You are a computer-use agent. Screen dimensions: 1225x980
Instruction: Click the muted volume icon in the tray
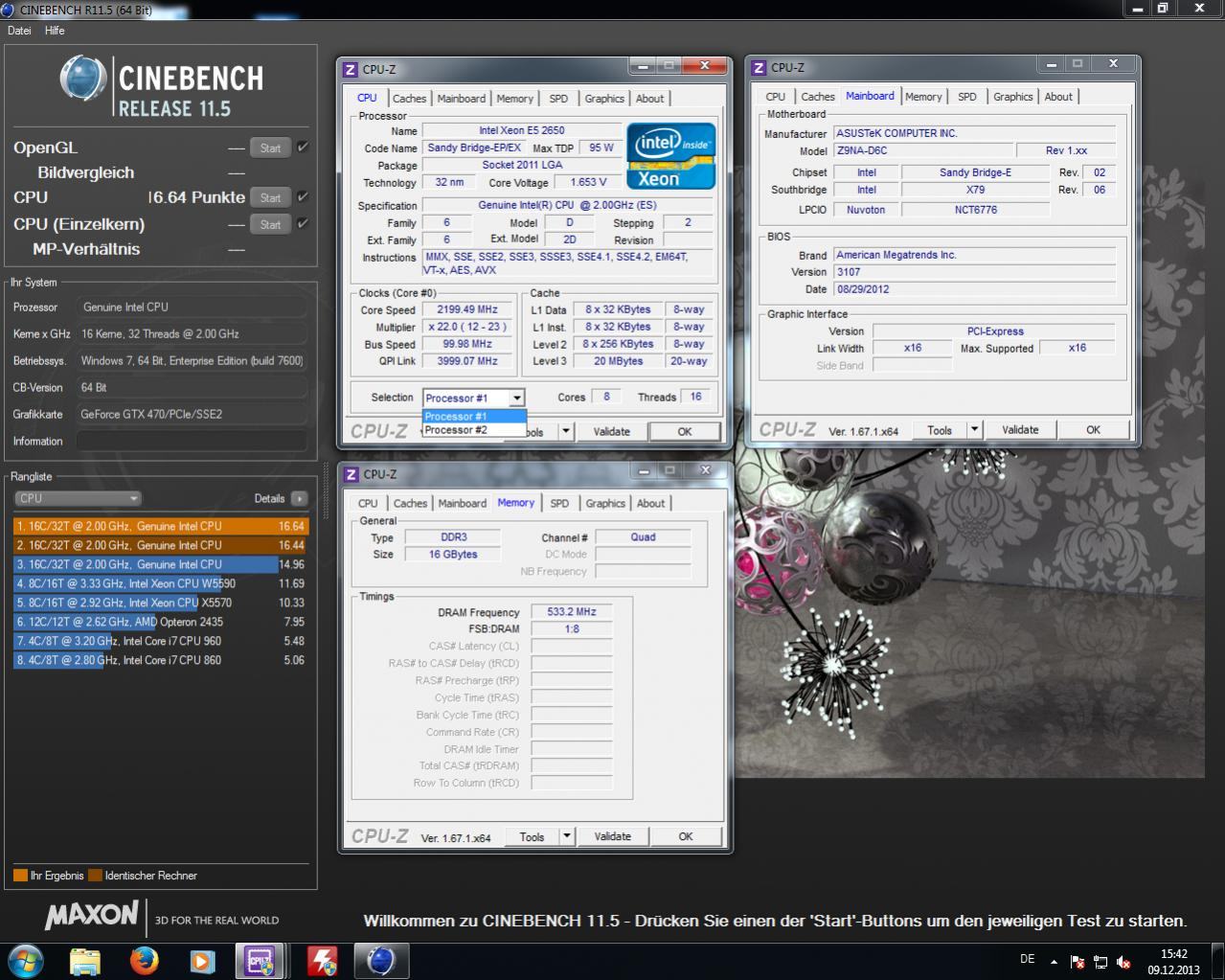pyautogui.click(x=1123, y=961)
